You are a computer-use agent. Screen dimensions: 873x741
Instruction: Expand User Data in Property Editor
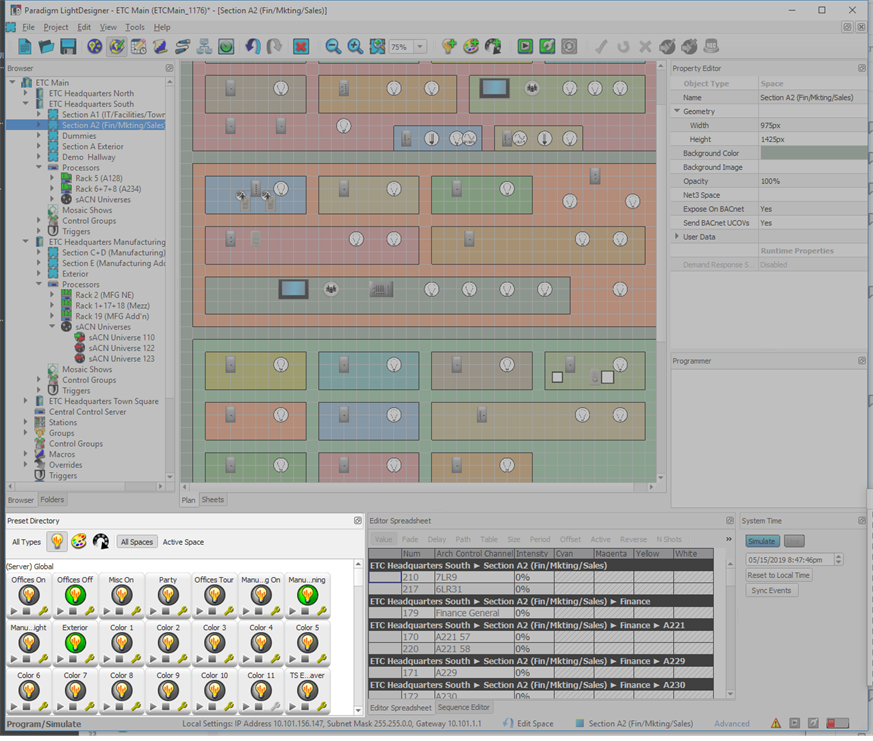(677, 237)
